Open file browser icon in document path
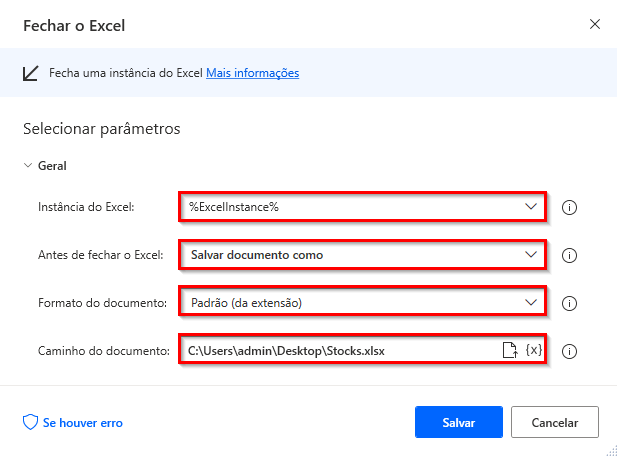This screenshot has height=456, width=617. (x=510, y=350)
